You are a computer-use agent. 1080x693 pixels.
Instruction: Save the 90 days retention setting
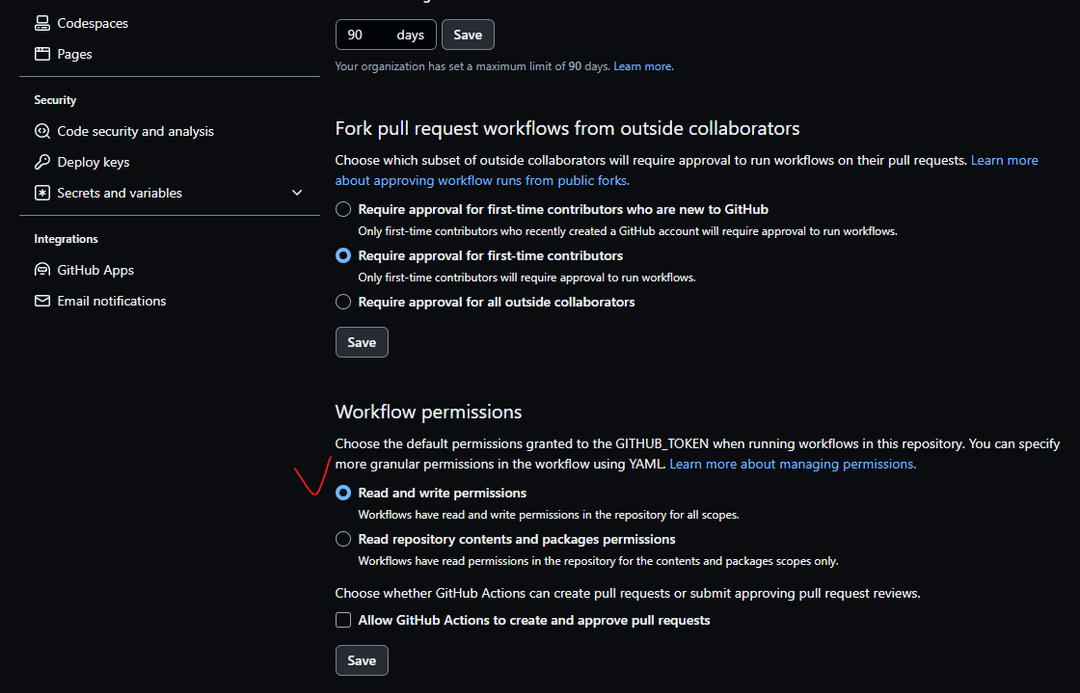pyautogui.click(x=468, y=35)
